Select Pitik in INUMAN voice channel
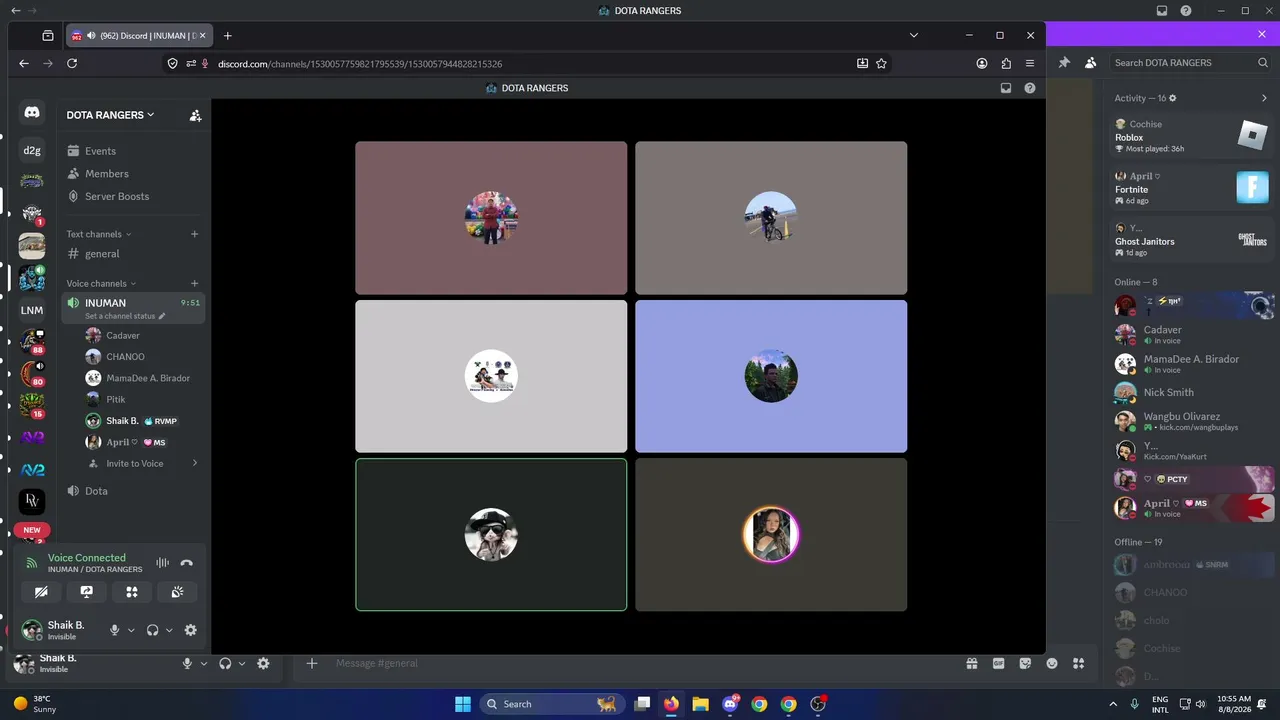Viewport: 1280px width, 720px height. pos(143,400)
